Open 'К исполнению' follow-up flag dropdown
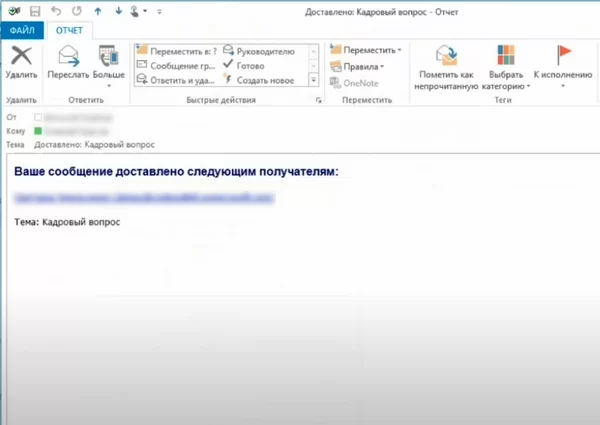This screenshot has height=425, width=600. [x=562, y=65]
